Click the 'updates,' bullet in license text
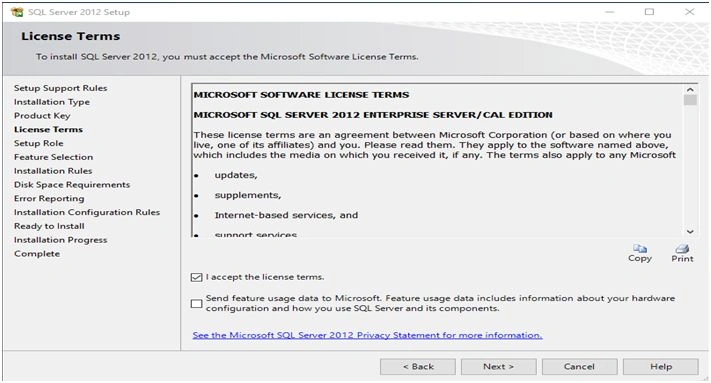 click(236, 175)
